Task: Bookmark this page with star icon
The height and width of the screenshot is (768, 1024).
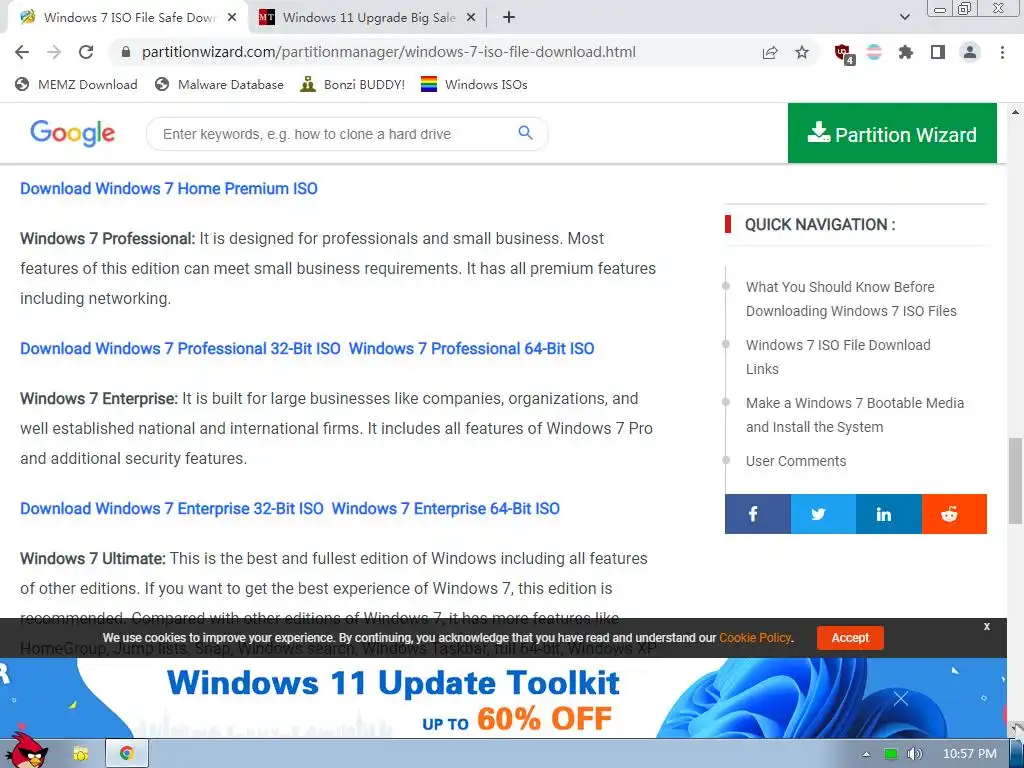Action: tap(802, 52)
